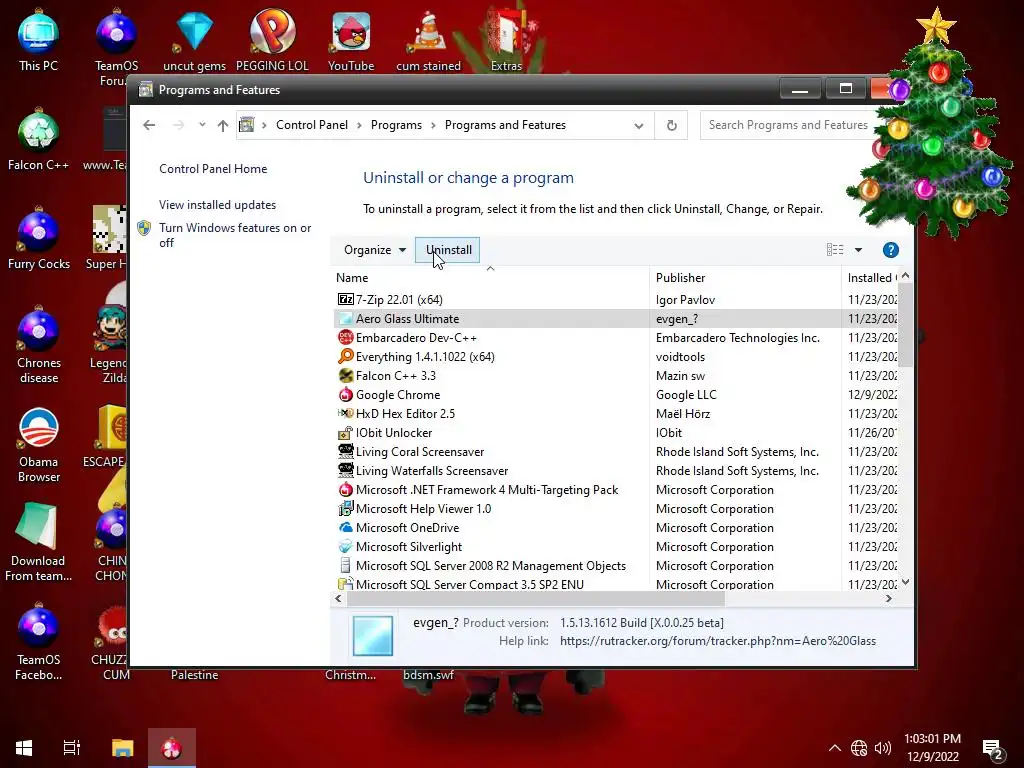Click the 7-Zip program icon
Image resolution: width=1024 pixels, height=768 pixels.
click(345, 299)
